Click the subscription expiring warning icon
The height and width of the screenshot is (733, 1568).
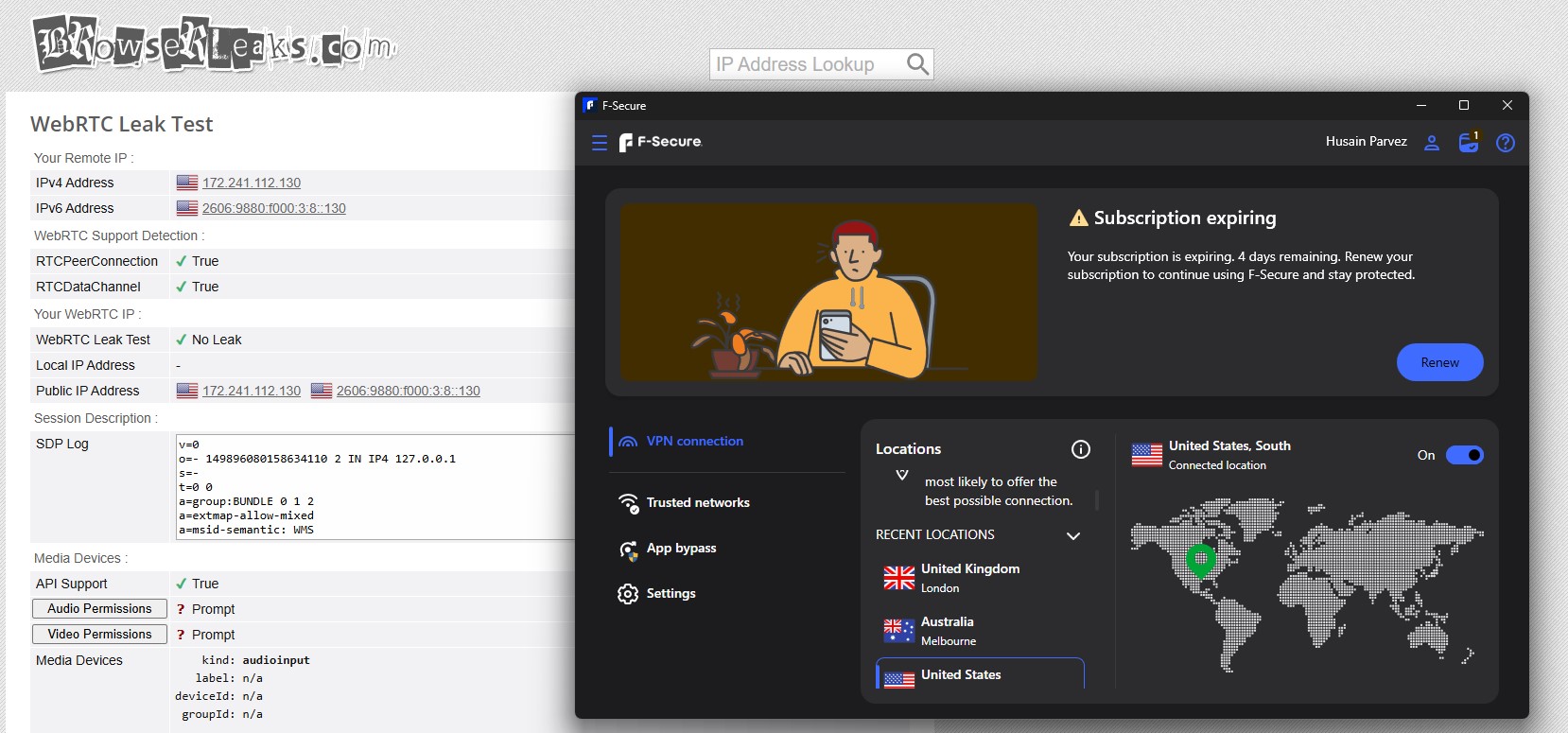[x=1078, y=218]
